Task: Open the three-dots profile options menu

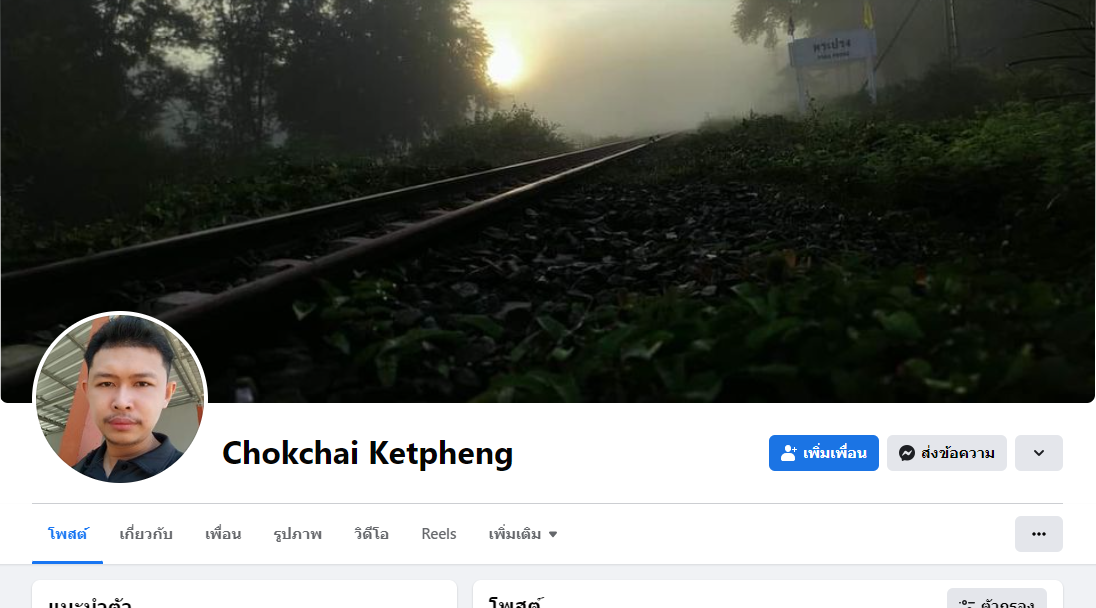Action: pyautogui.click(x=1039, y=534)
